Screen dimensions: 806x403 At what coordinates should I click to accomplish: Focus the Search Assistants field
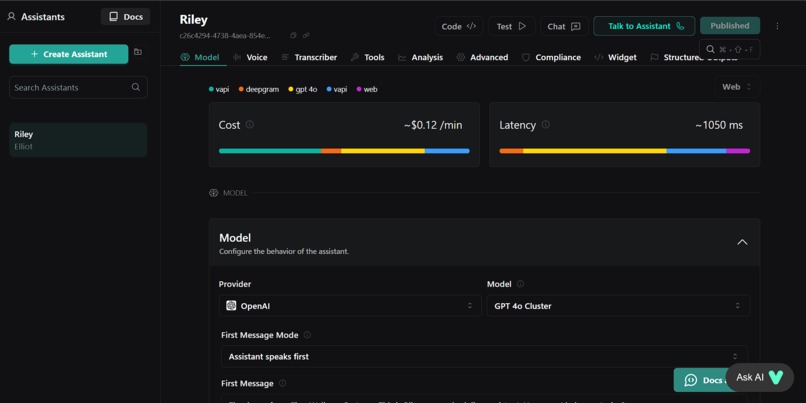point(78,87)
